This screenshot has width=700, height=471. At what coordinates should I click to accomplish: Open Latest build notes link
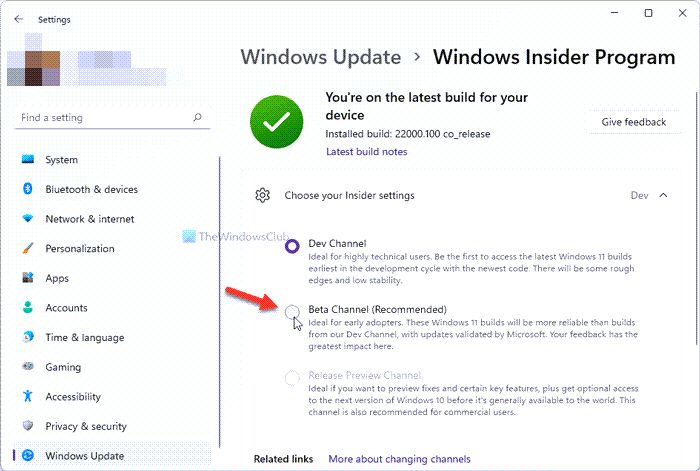pyautogui.click(x=367, y=151)
